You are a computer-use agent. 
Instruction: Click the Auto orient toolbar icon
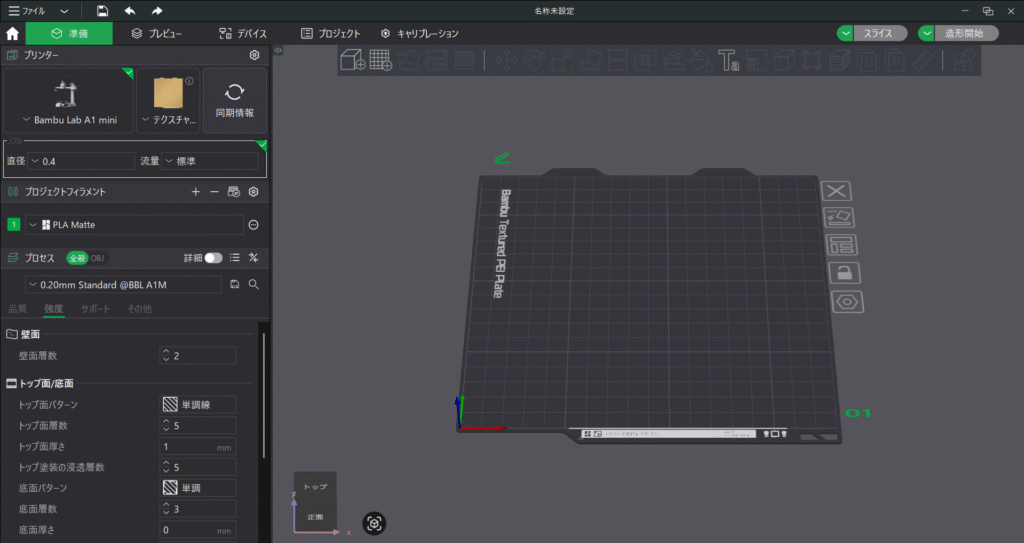pyautogui.click(x=409, y=60)
